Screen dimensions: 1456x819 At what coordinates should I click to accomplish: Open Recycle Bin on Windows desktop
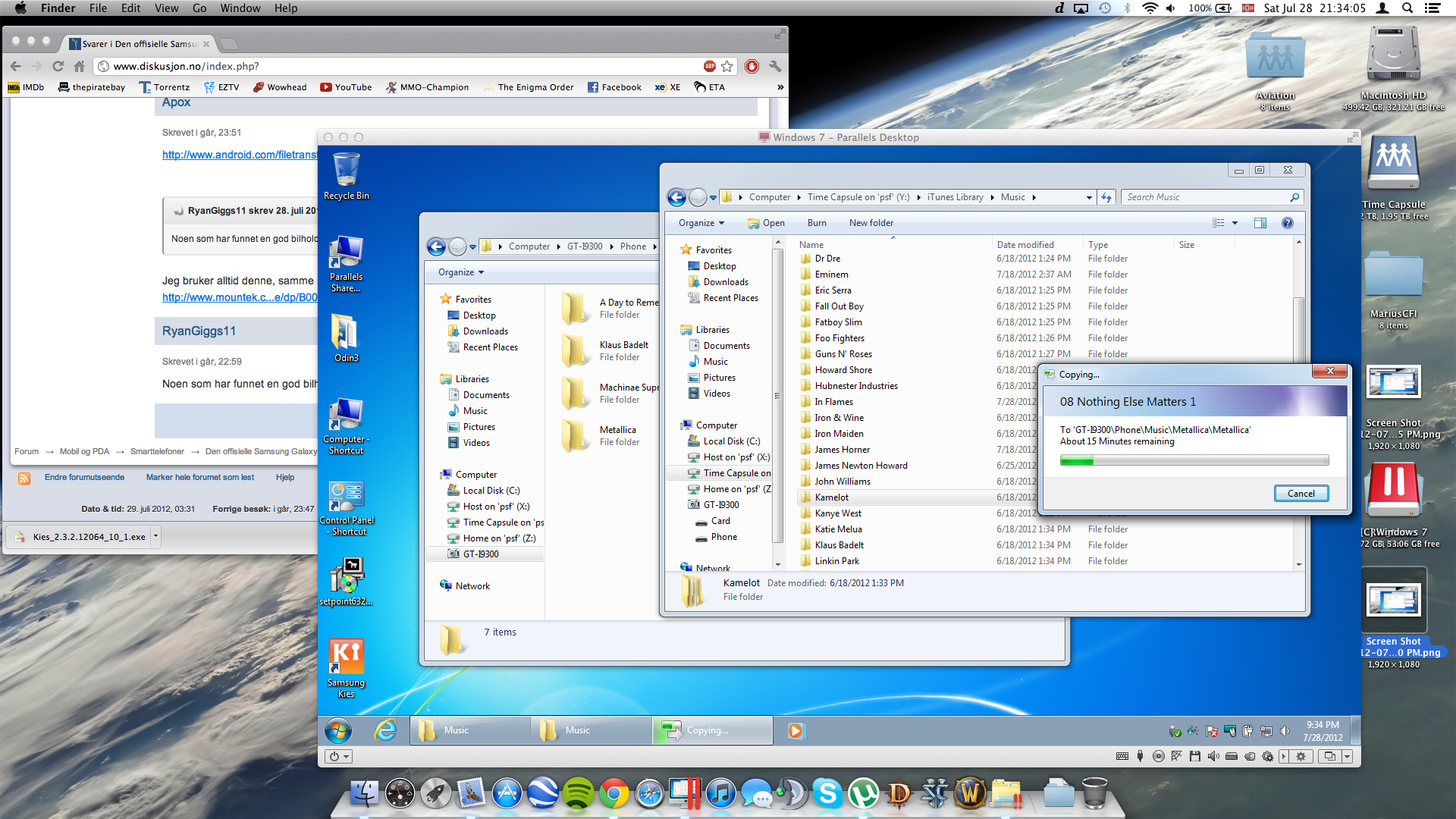347,176
